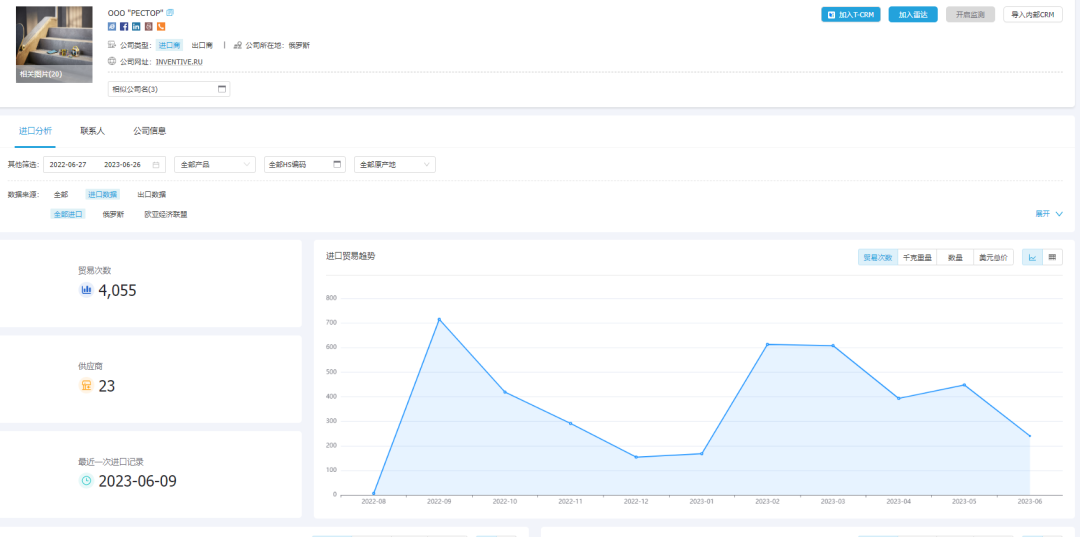1080x537 pixels.
Task: Switch to the 联系人 tab
Action: 93,131
